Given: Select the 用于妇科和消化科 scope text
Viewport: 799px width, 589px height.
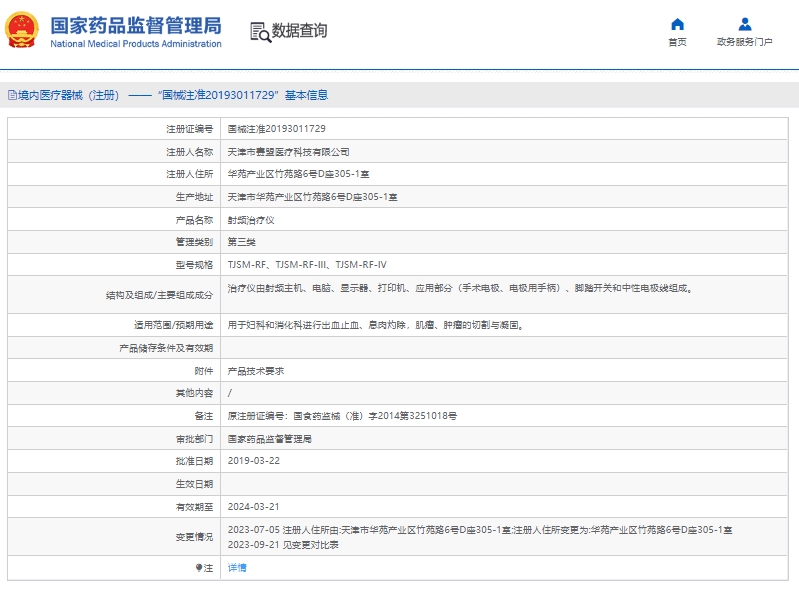Looking at the screenshot, I should tap(376, 325).
